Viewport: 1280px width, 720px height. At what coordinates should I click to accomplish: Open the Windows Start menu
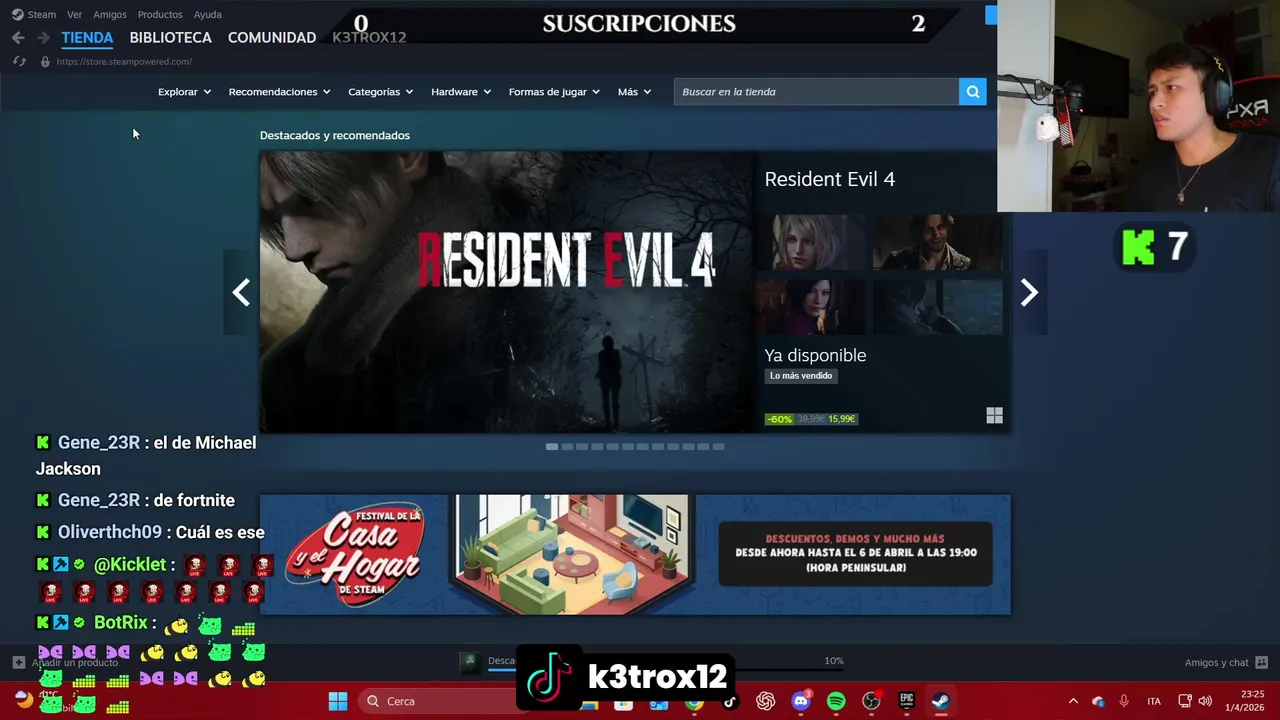[338, 701]
